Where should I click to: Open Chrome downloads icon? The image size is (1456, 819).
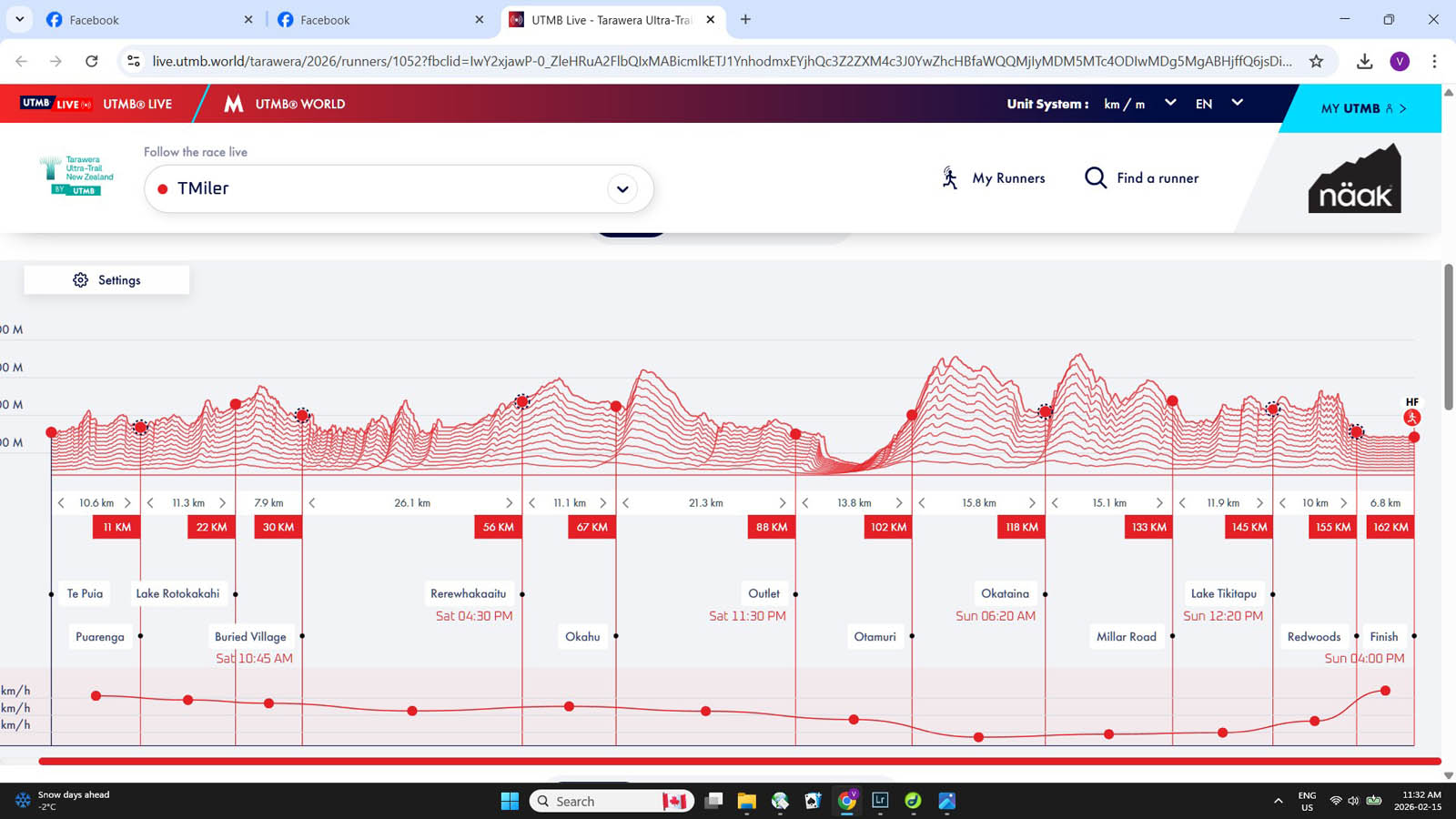pyautogui.click(x=1364, y=61)
